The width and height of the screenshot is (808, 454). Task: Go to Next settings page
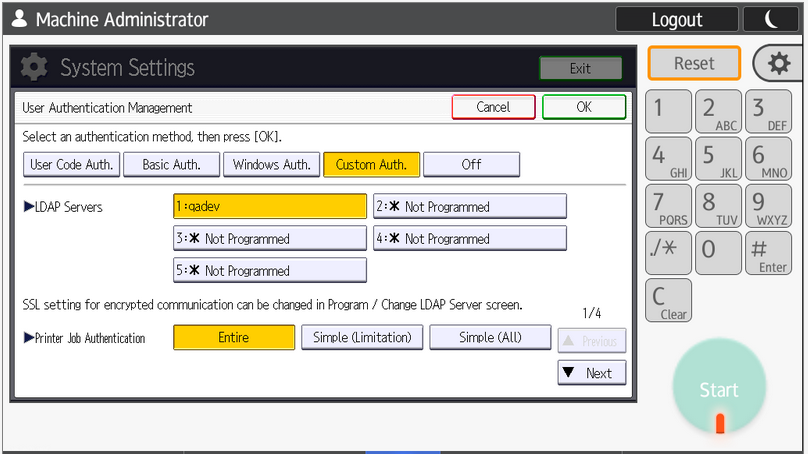pos(591,373)
